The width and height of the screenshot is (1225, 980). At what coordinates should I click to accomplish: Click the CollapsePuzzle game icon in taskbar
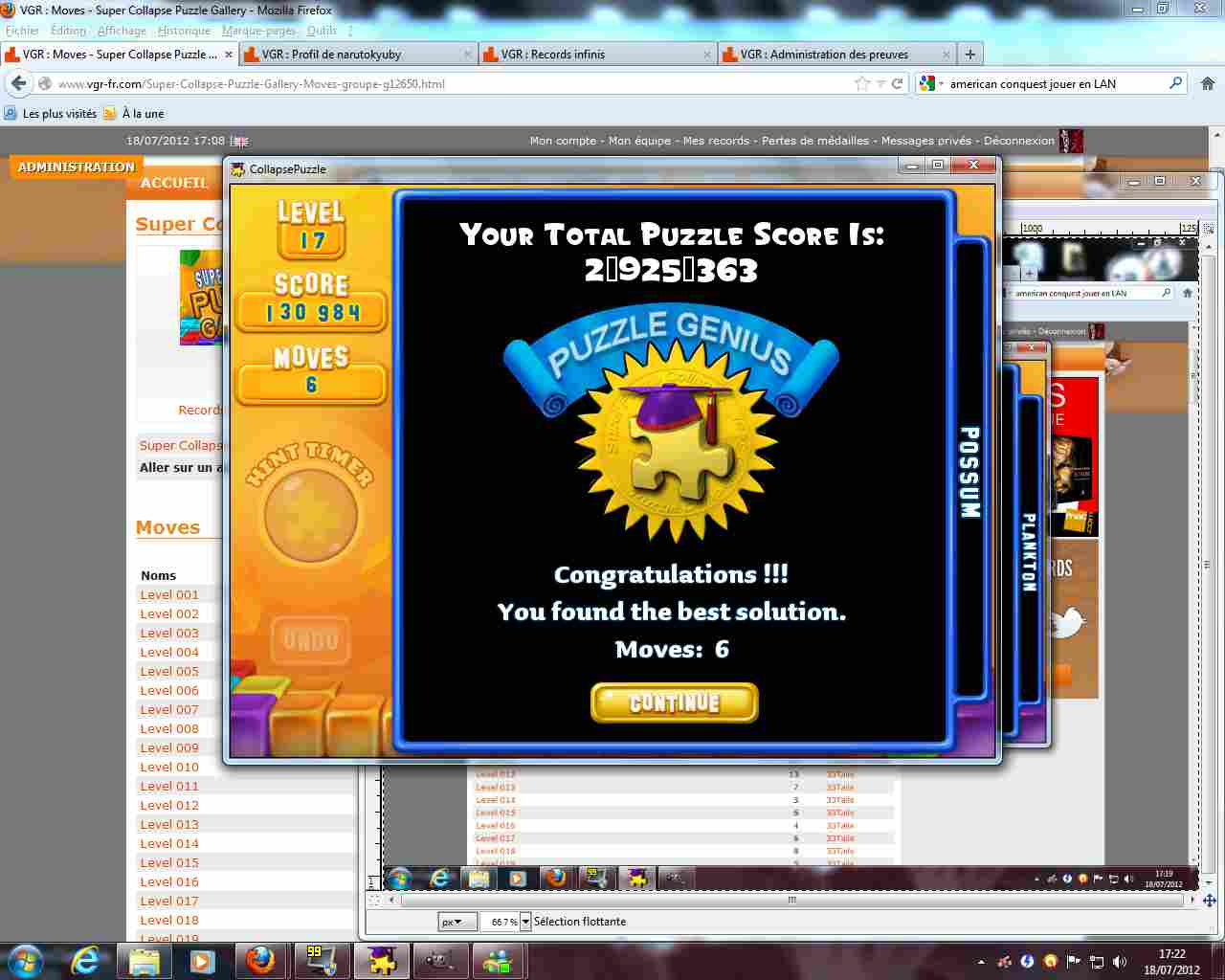381,960
